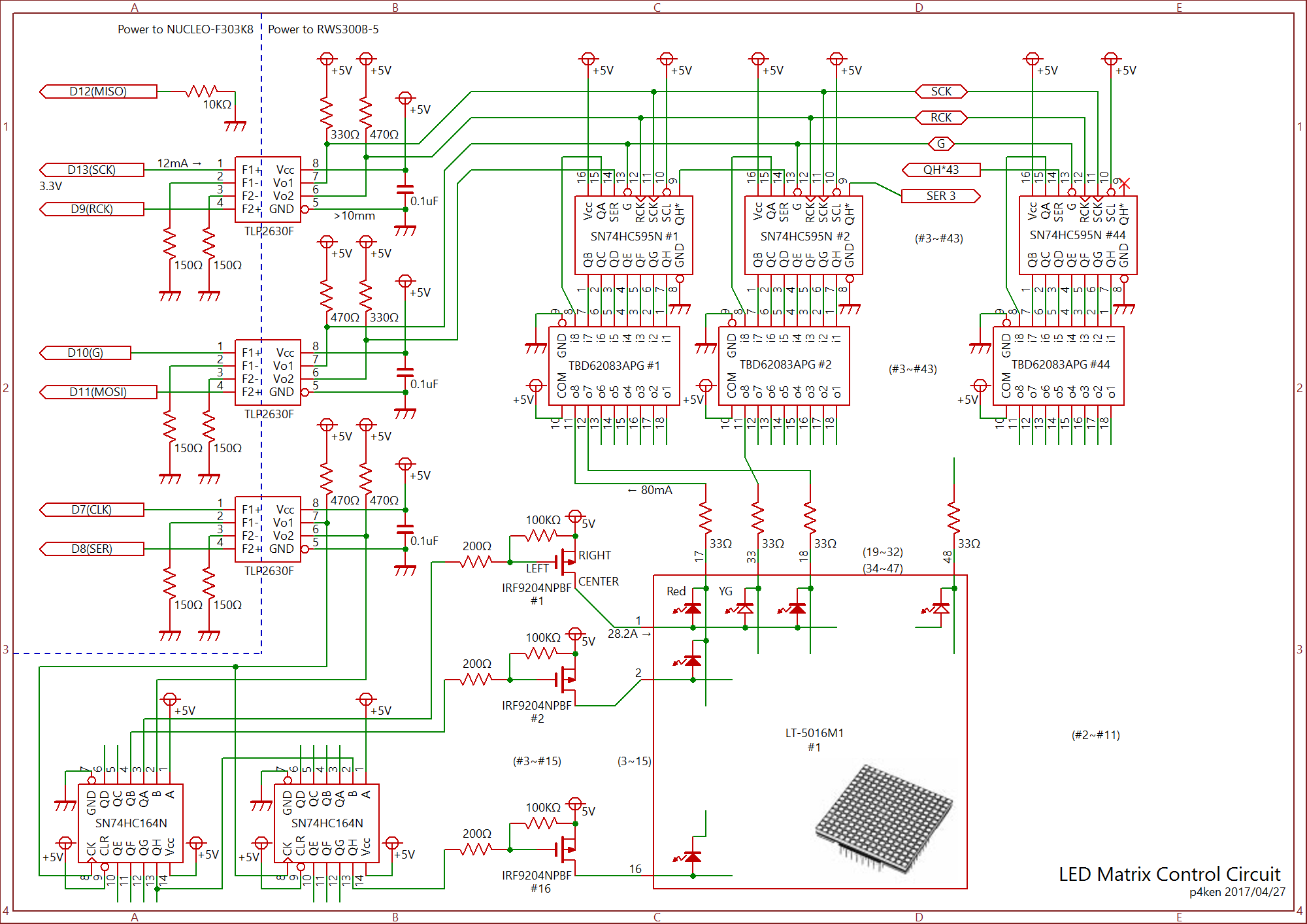The height and width of the screenshot is (924, 1307).
Task: Click the RCK net label
Action: click(x=941, y=118)
